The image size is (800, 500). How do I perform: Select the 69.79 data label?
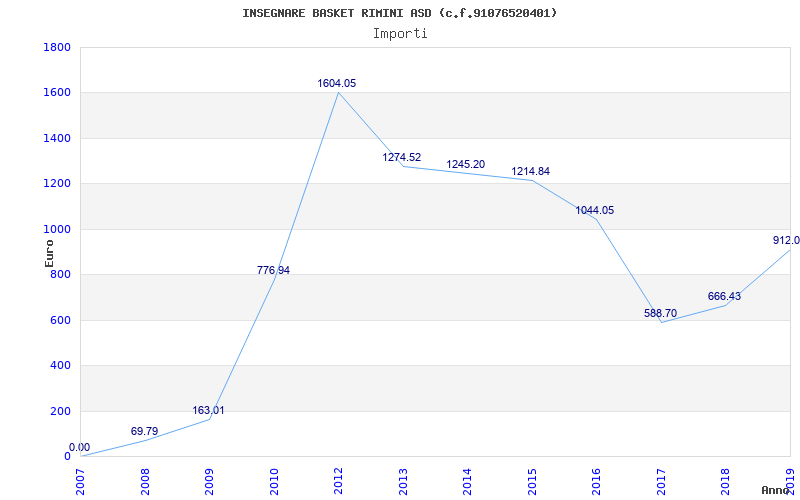click(144, 431)
